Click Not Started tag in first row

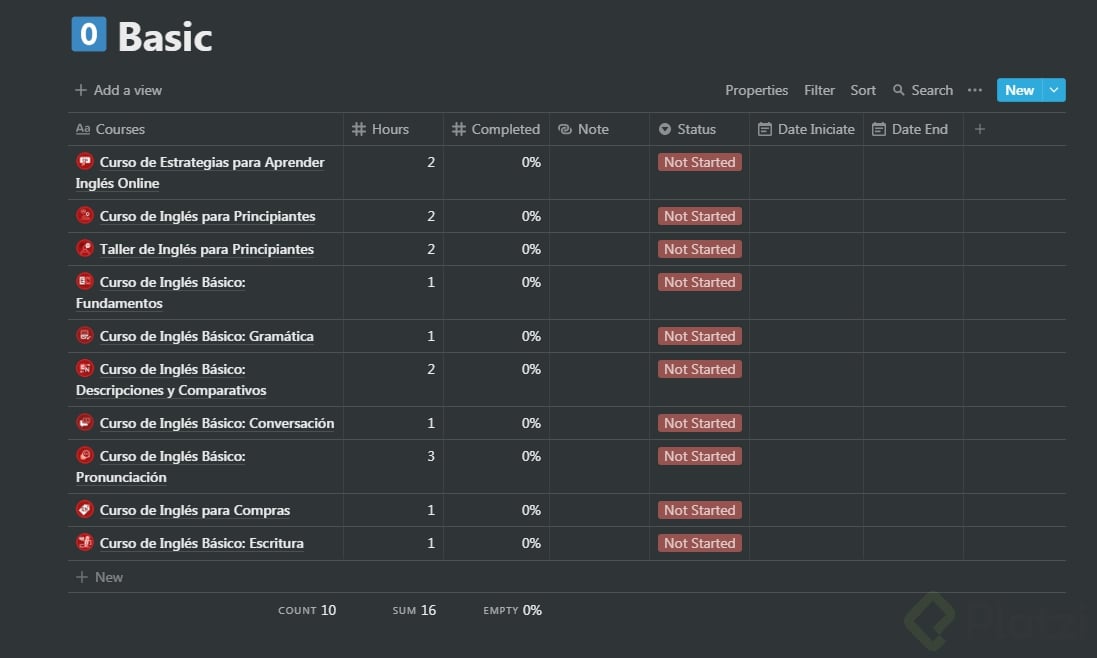699,162
